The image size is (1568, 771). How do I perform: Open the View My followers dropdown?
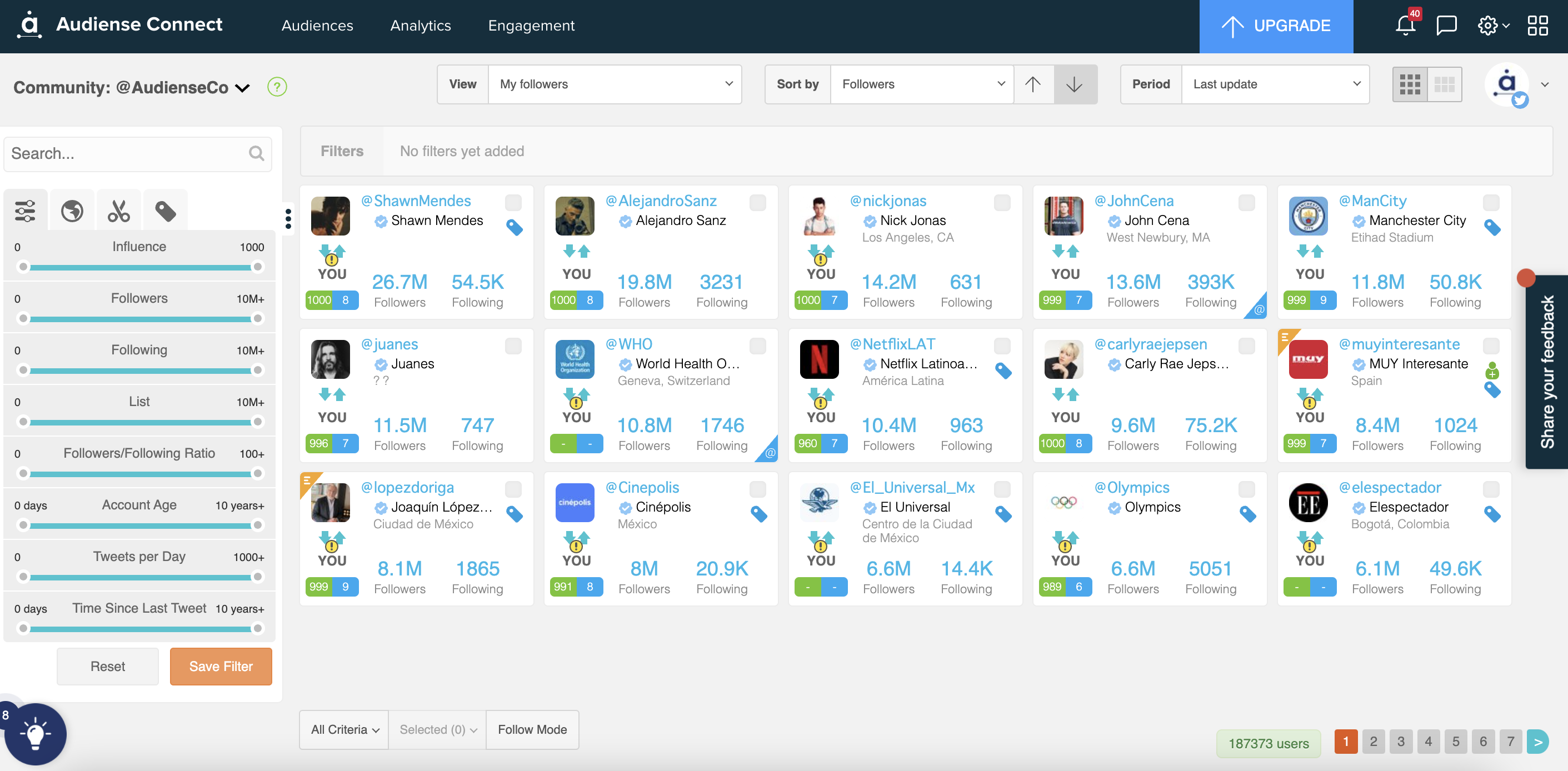615,84
